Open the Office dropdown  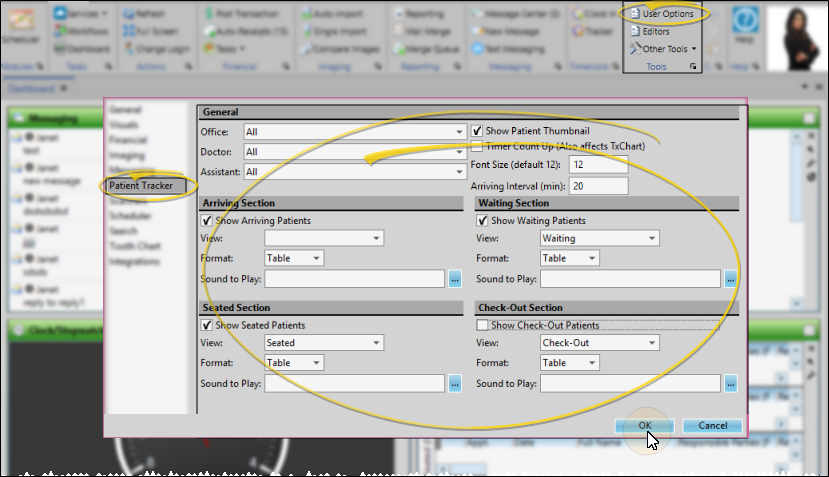[354, 132]
